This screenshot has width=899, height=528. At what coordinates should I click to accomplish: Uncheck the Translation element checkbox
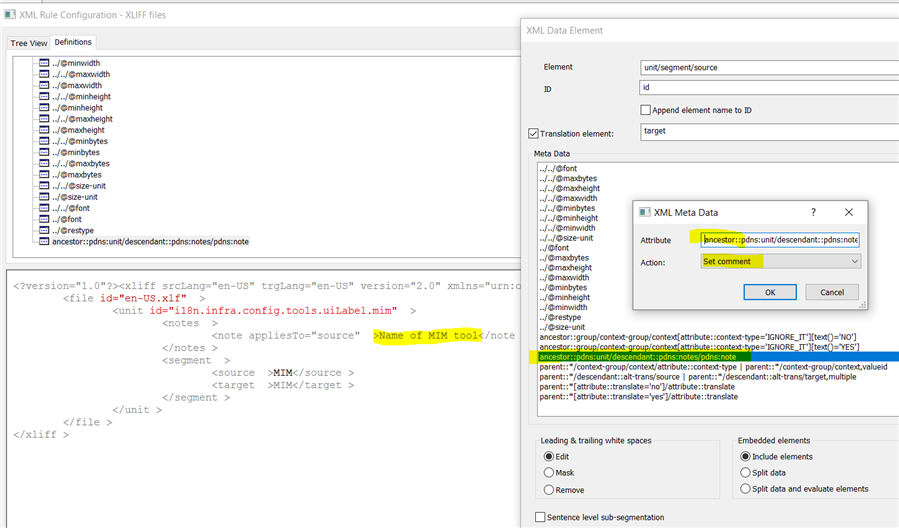click(533, 134)
